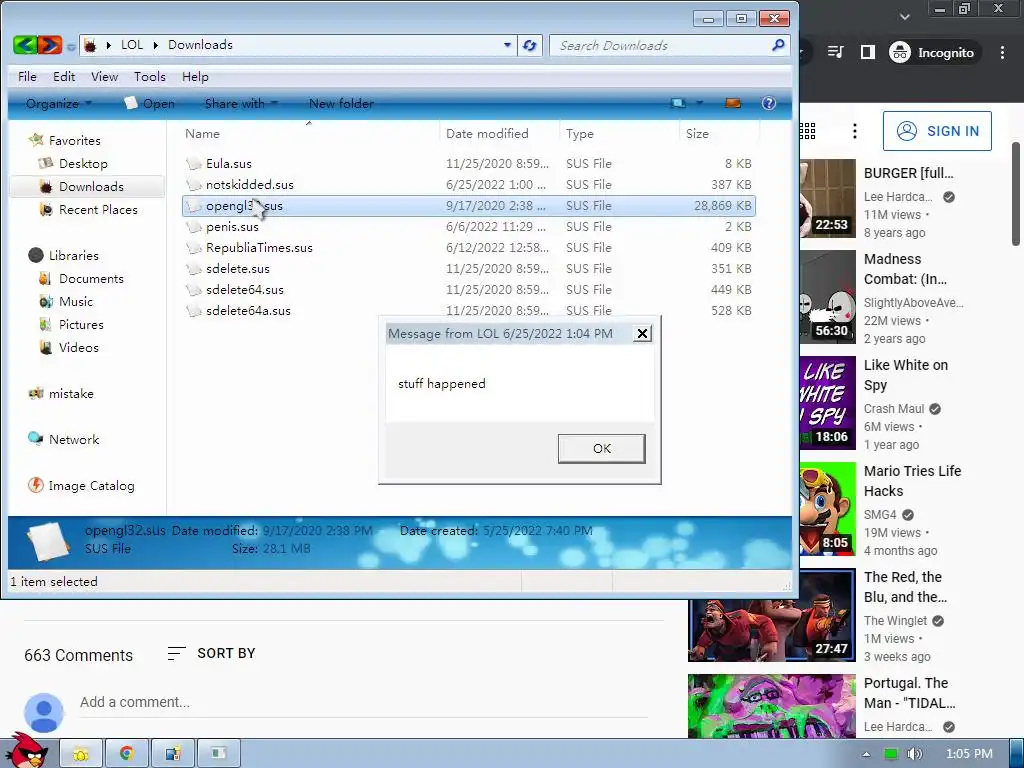This screenshot has height=768, width=1024.
Task: Open the Organize dropdown
Action: pyautogui.click(x=59, y=103)
